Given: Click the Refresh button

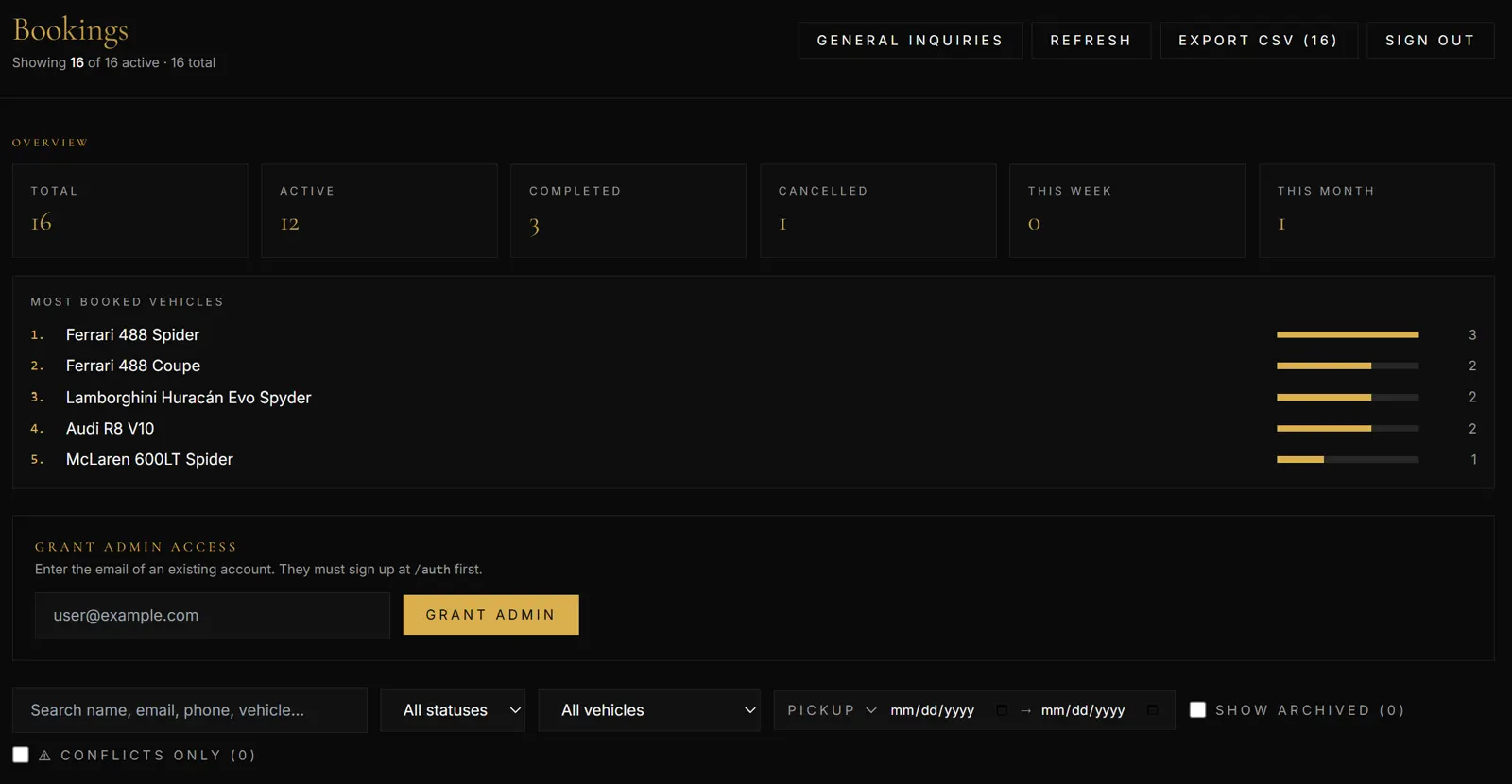Looking at the screenshot, I should pyautogui.click(x=1091, y=41).
